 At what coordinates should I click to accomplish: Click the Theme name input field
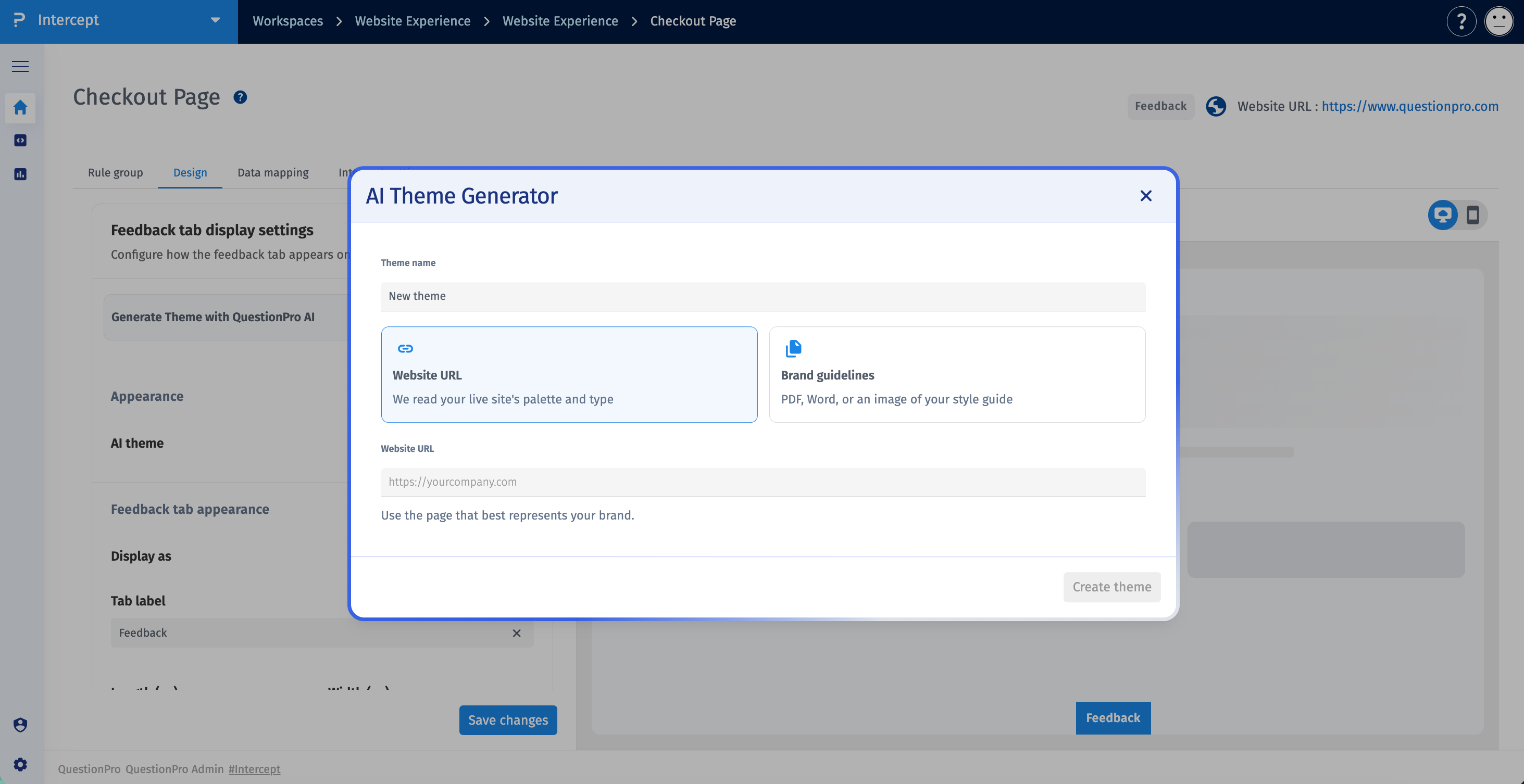pos(763,296)
